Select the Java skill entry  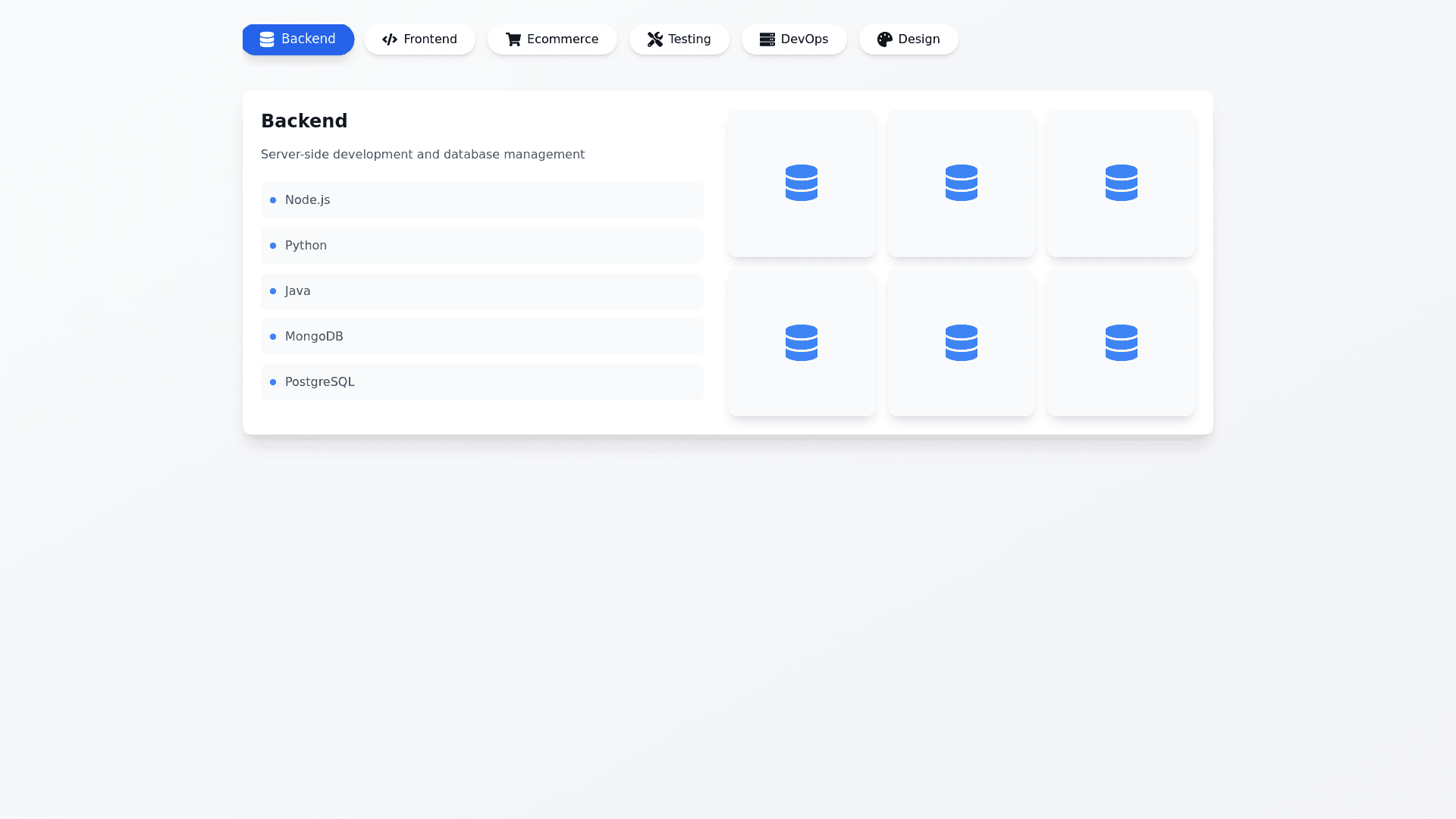(482, 291)
